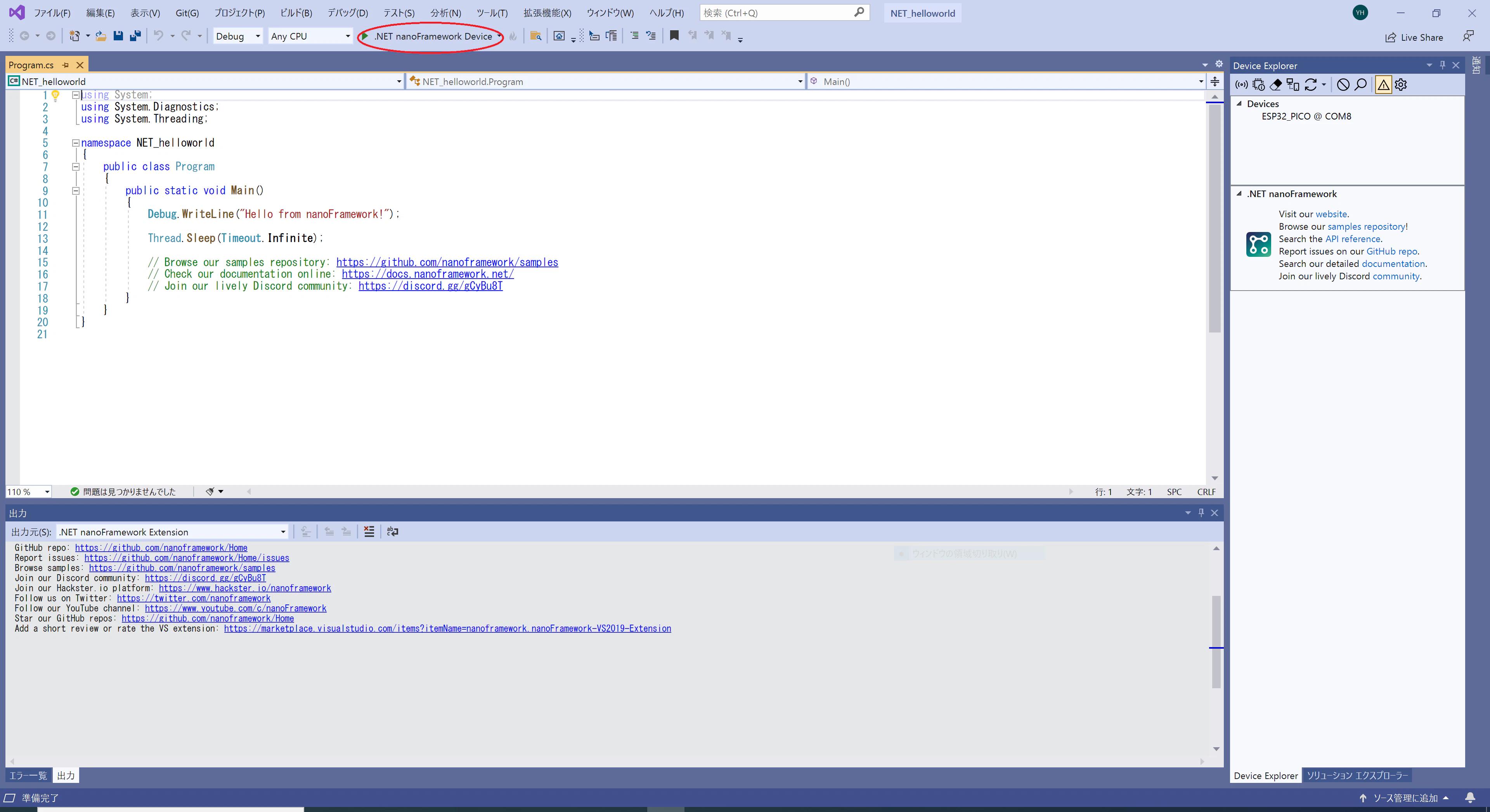Screen dimensions: 1490x812
Task: Click Rescan Devices magnifier icon
Action: point(1360,85)
